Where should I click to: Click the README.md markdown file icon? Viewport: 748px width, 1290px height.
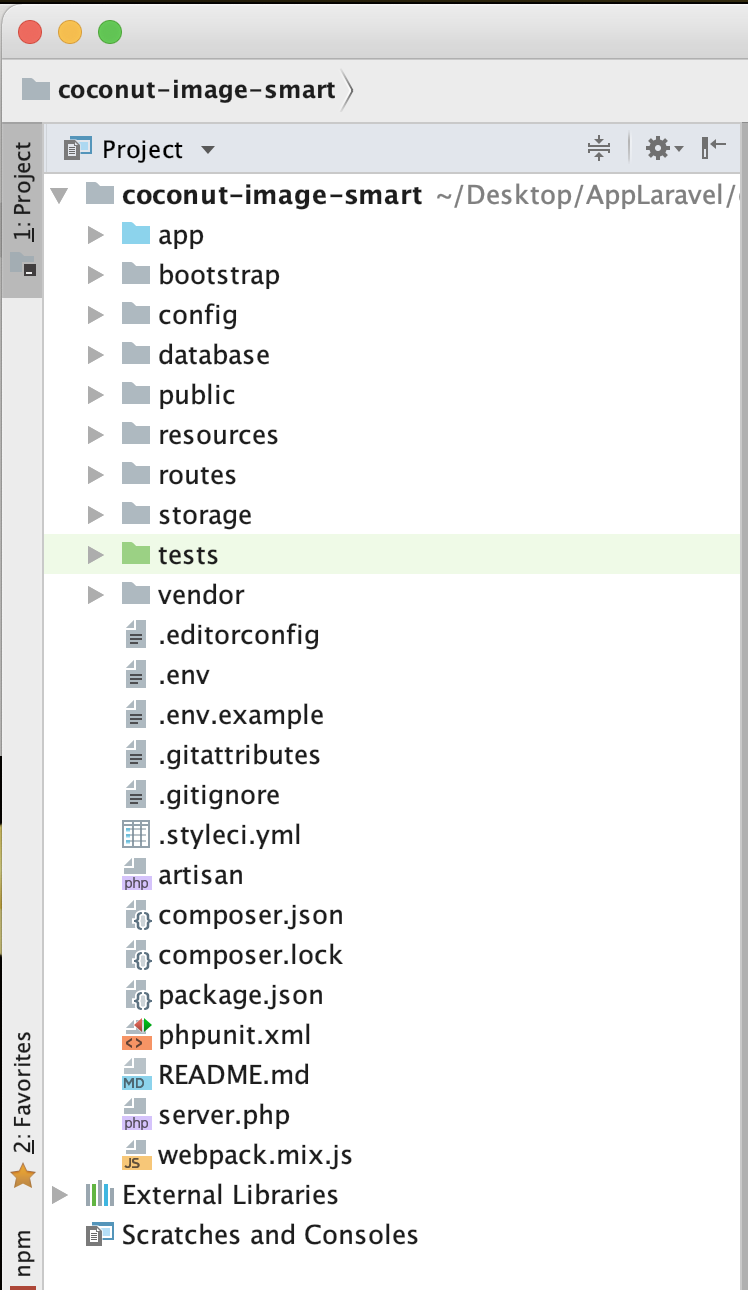[x=135, y=1075]
